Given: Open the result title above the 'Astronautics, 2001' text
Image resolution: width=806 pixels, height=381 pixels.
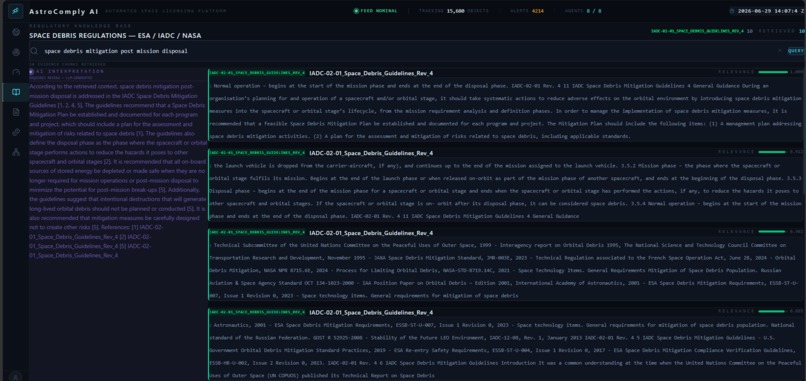Looking at the screenshot, I should 371,313.
